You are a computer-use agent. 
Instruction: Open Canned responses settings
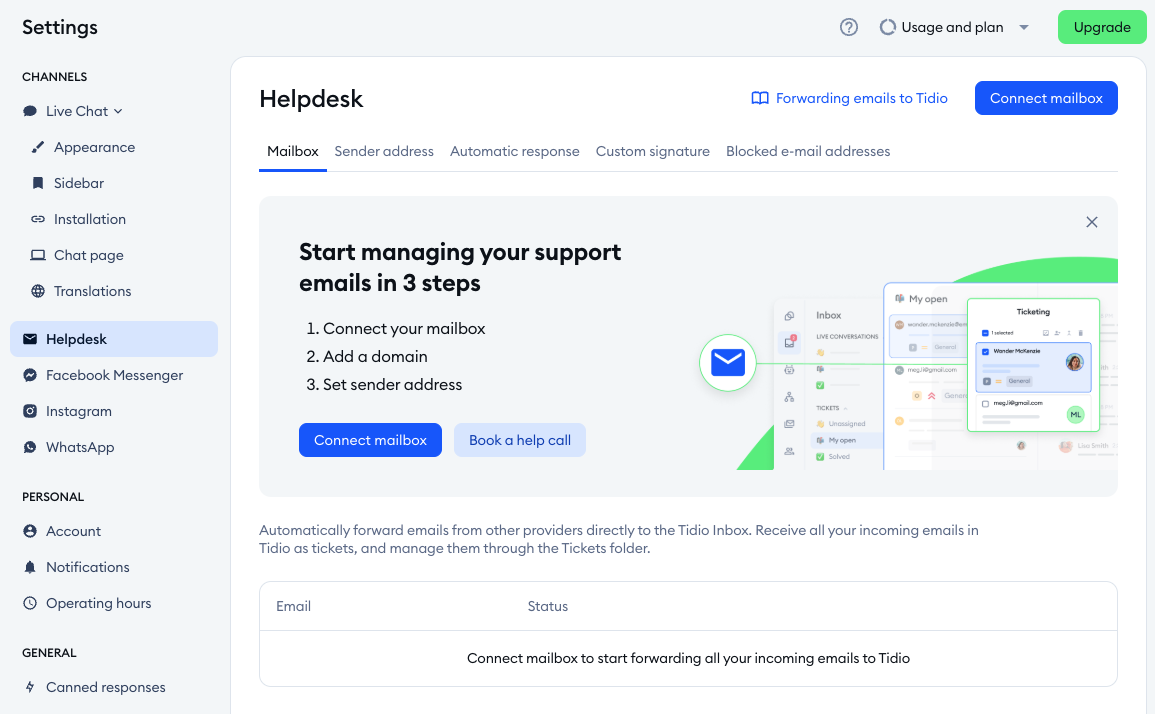pyautogui.click(x=105, y=687)
